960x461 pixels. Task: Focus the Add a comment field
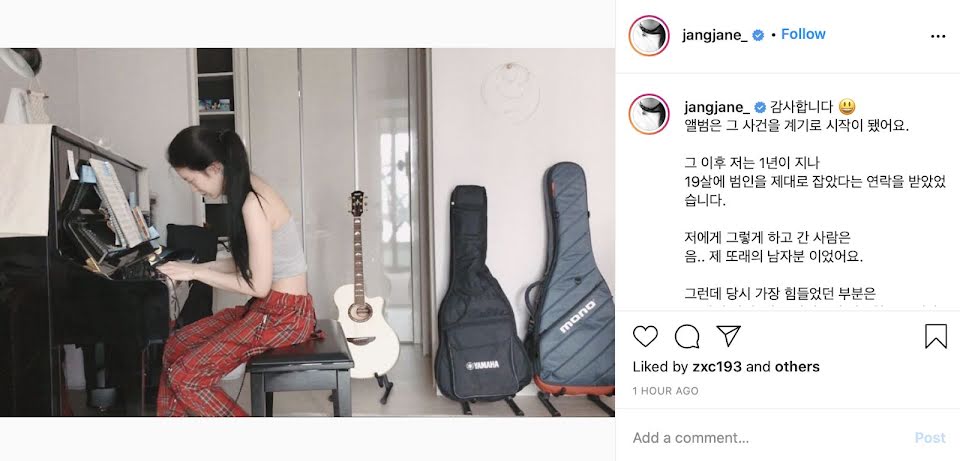765,438
